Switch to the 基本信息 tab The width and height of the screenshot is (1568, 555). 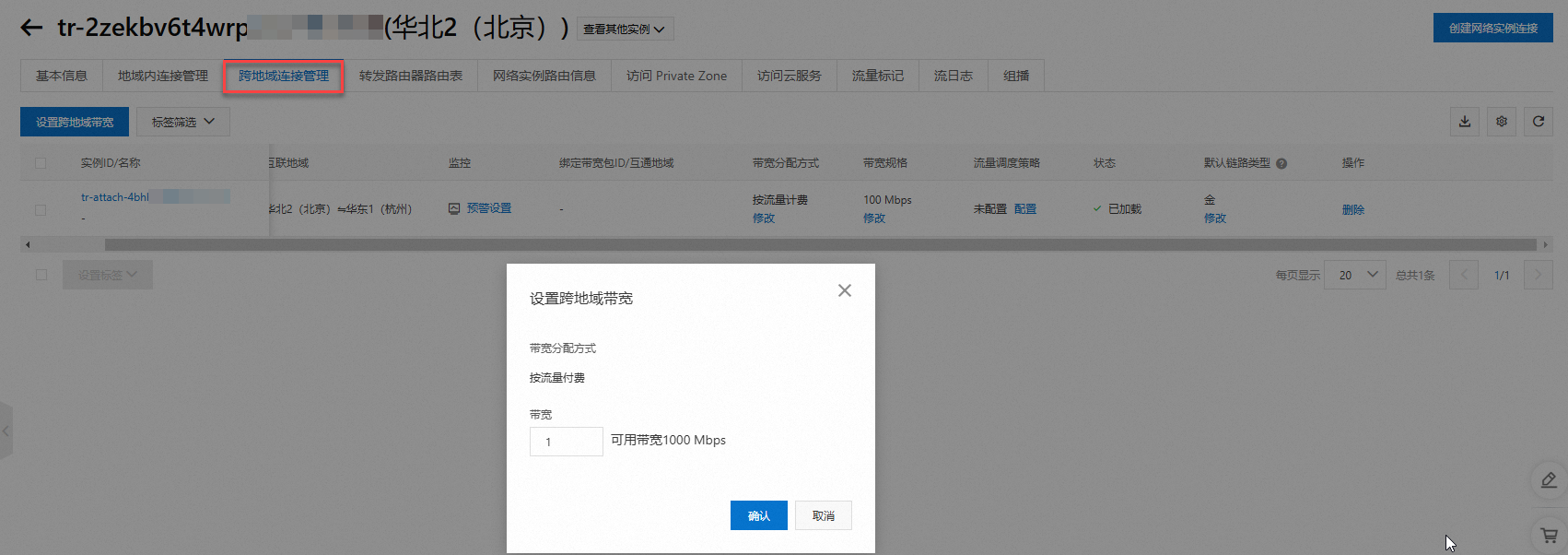click(62, 76)
